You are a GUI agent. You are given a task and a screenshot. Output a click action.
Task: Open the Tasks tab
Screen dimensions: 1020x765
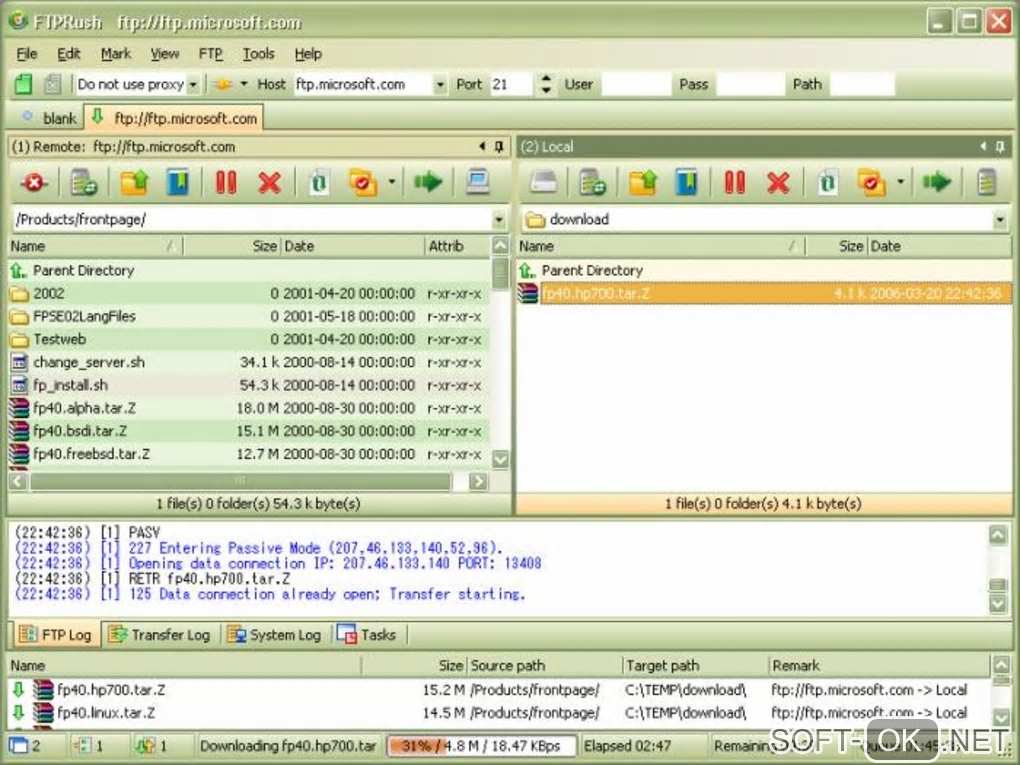(x=367, y=634)
